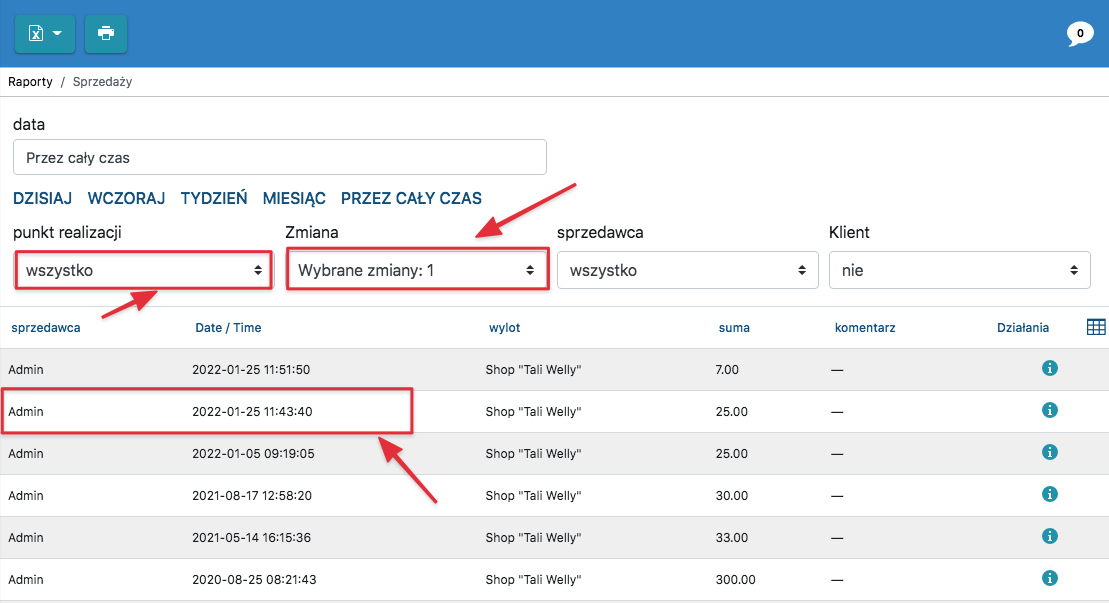The width and height of the screenshot is (1109, 603).
Task: Sort table by the suma column header
Action: tap(734, 328)
